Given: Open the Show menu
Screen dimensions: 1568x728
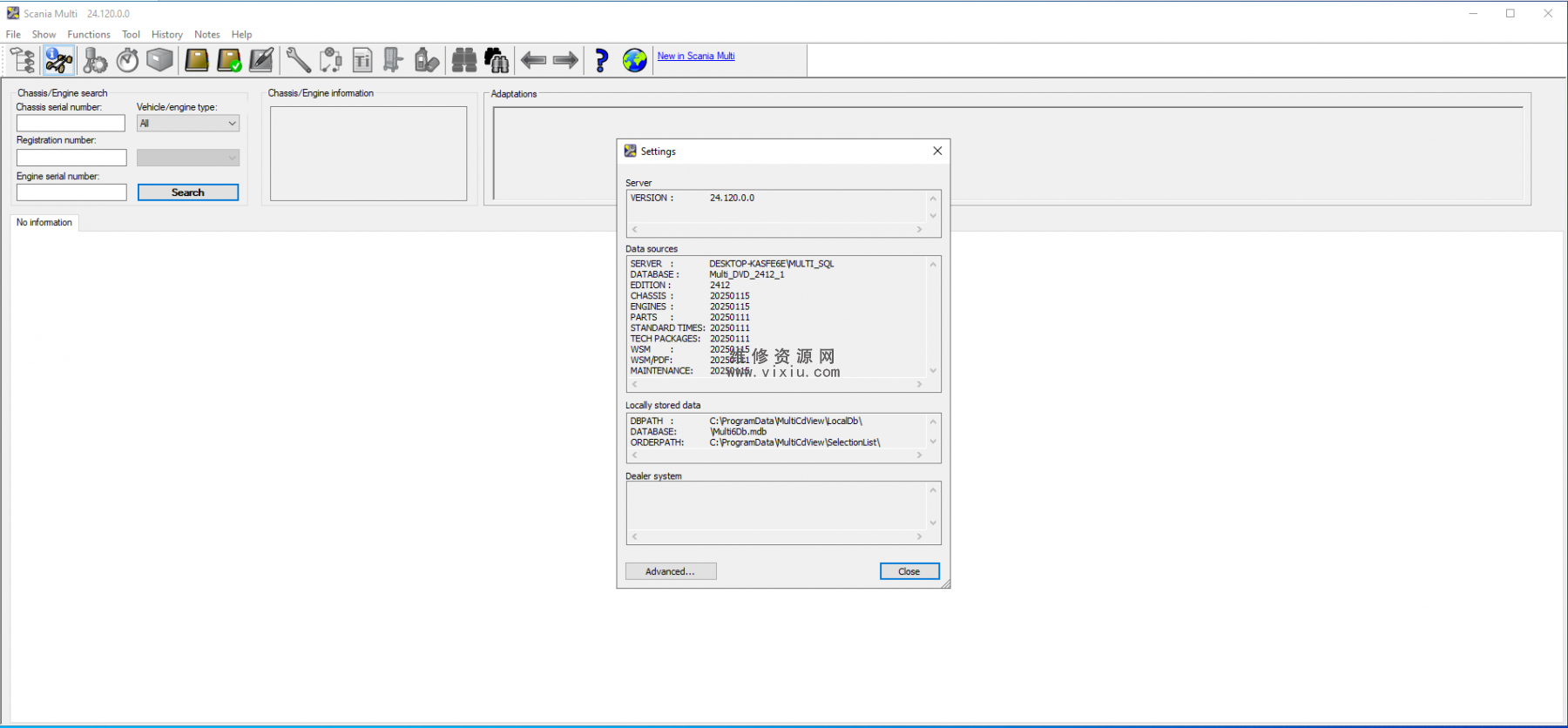Looking at the screenshot, I should point(44,35).
